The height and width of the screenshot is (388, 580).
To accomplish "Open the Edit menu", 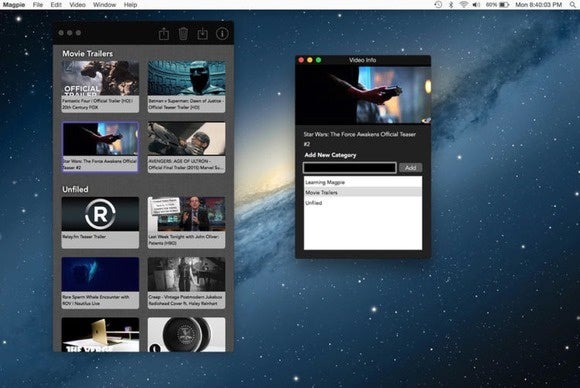I will point(56,5).
